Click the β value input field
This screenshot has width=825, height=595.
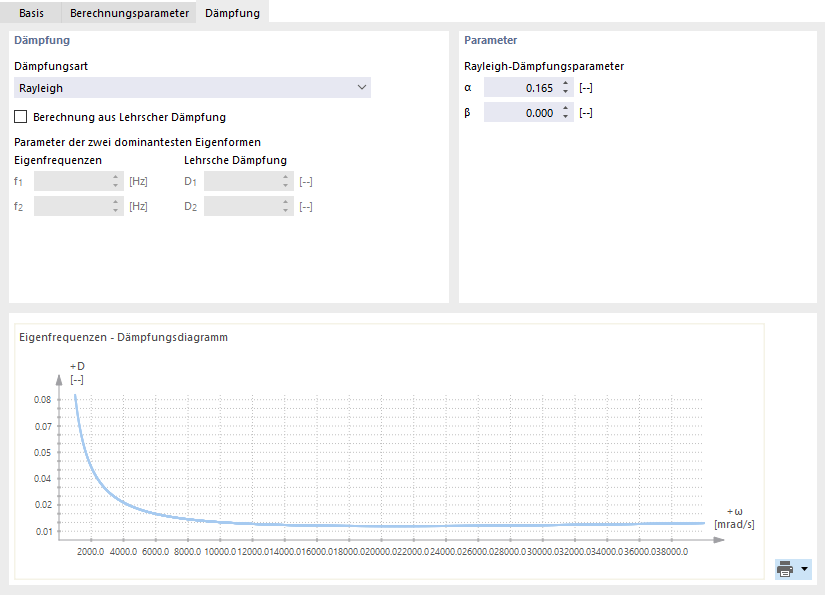point(520,113)
